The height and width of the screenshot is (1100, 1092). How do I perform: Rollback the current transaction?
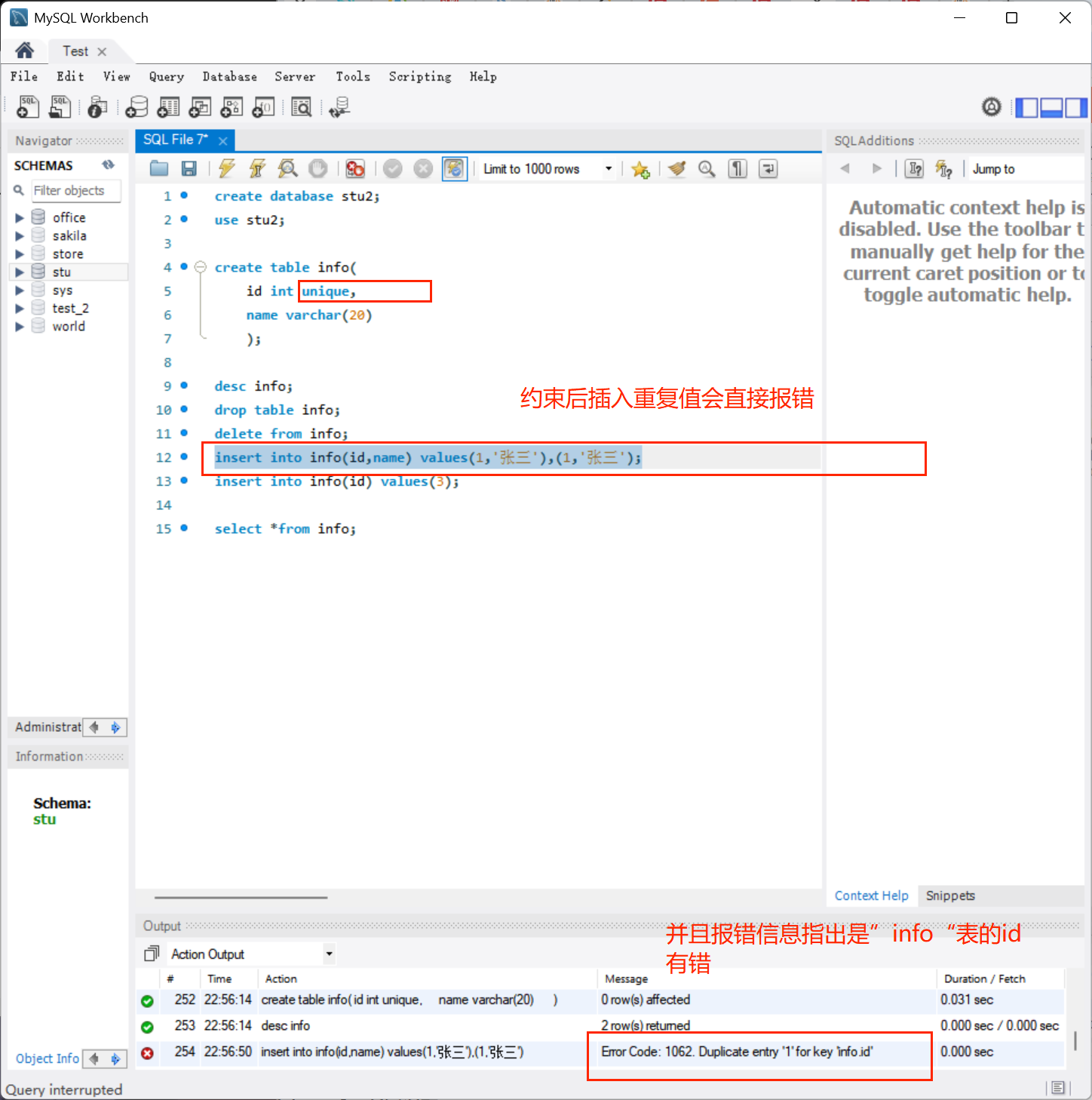coord(423,169)
